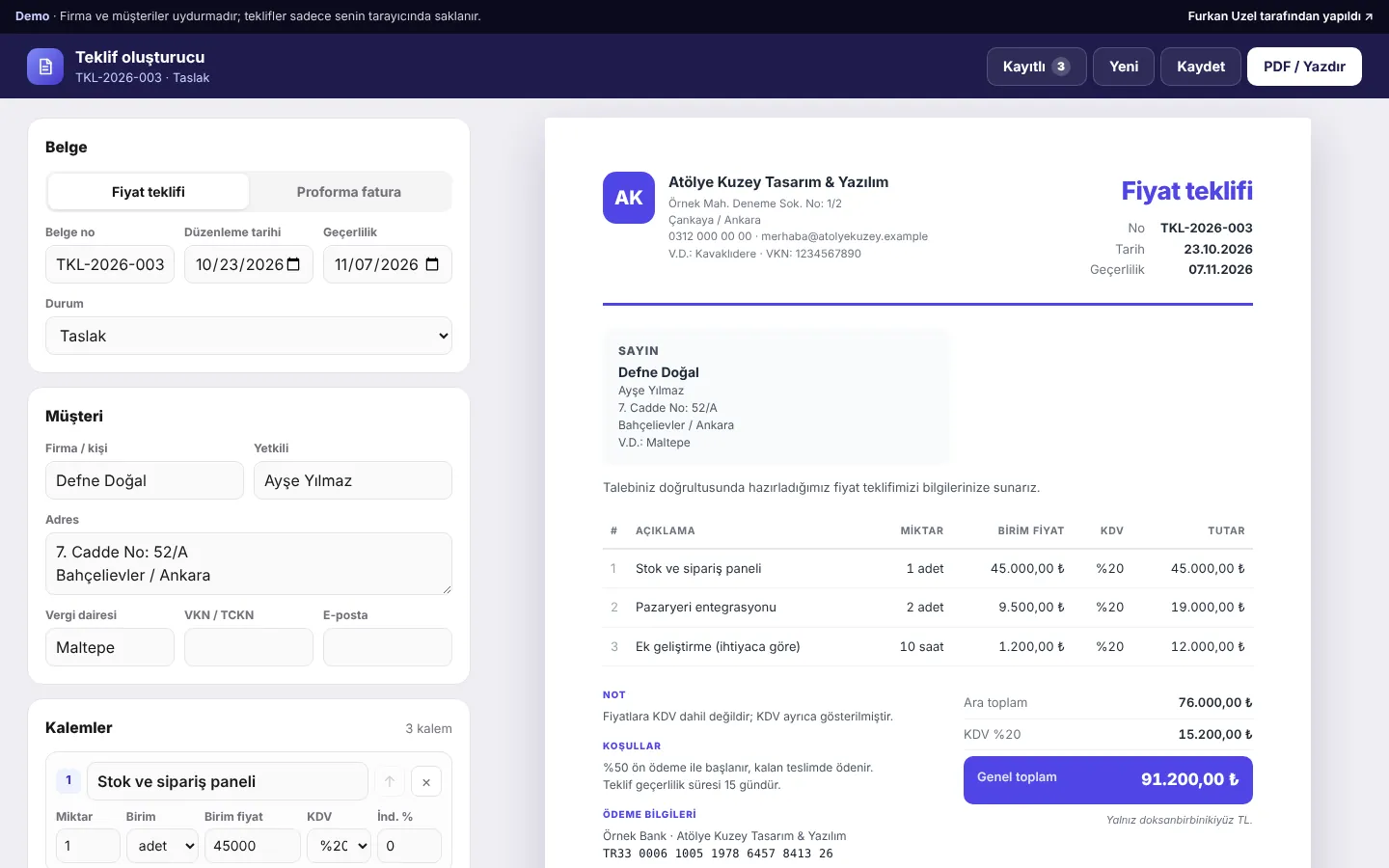Open the Birim unit dropdown showing adet
The width and height of the screenshot is (1389, 868).
pyautogui.click(x=162, y=846)
